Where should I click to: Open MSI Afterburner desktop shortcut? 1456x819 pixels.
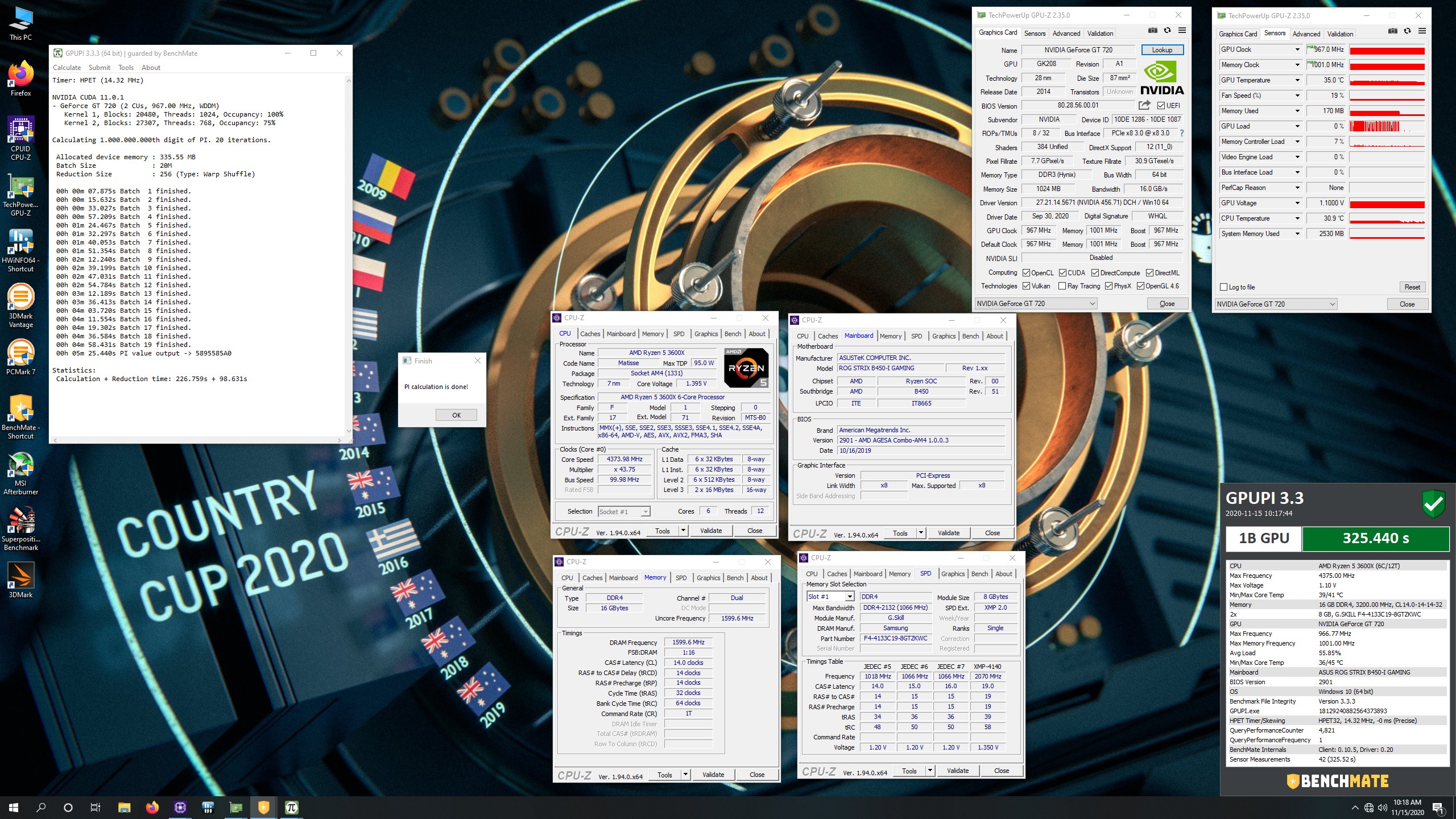coord(20,473)
